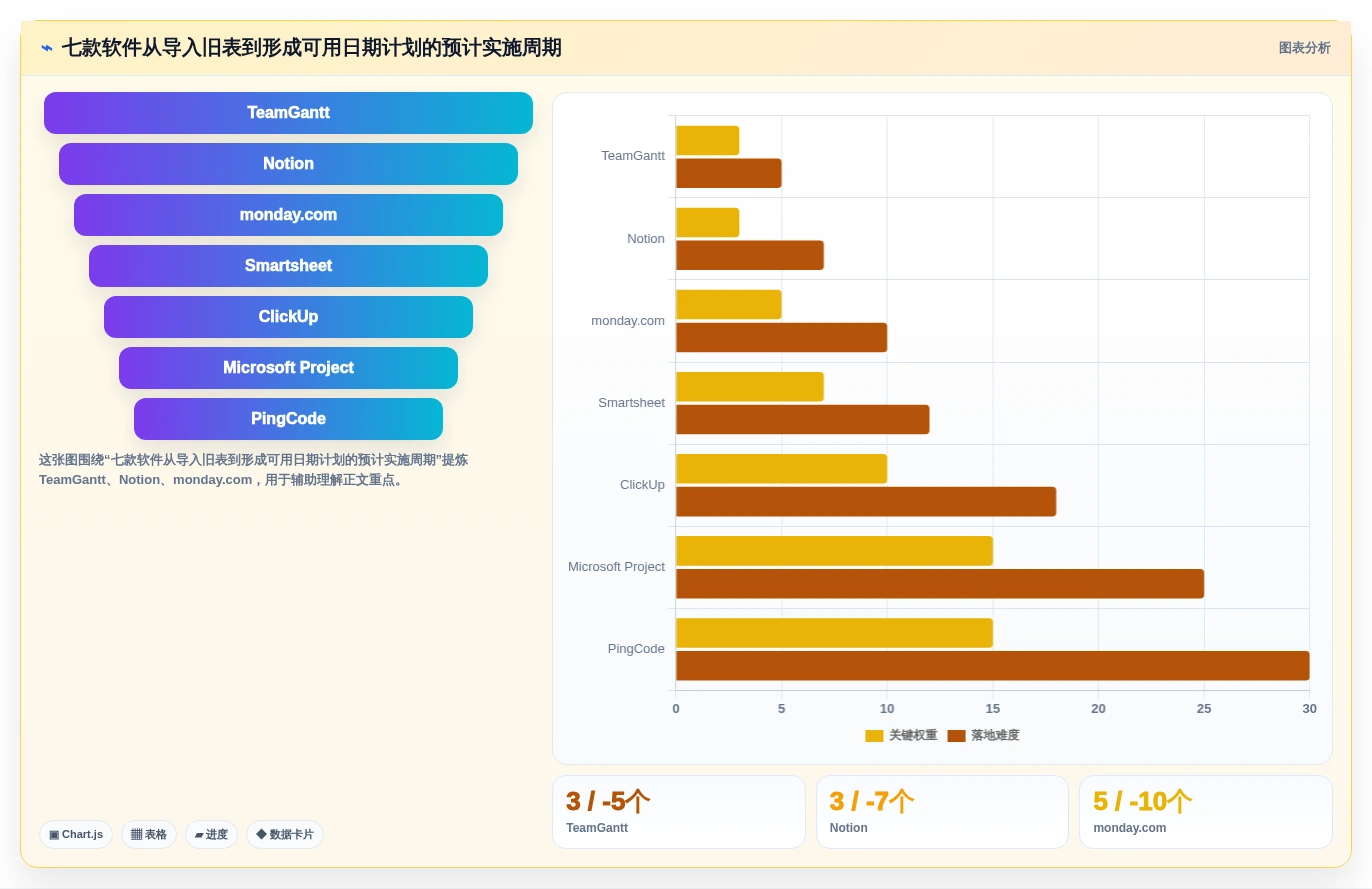The height and width of the screenshot is (889, 1372).
Task: Open the Notion 3 / -7个 data card
Action: tap(942, 812)
